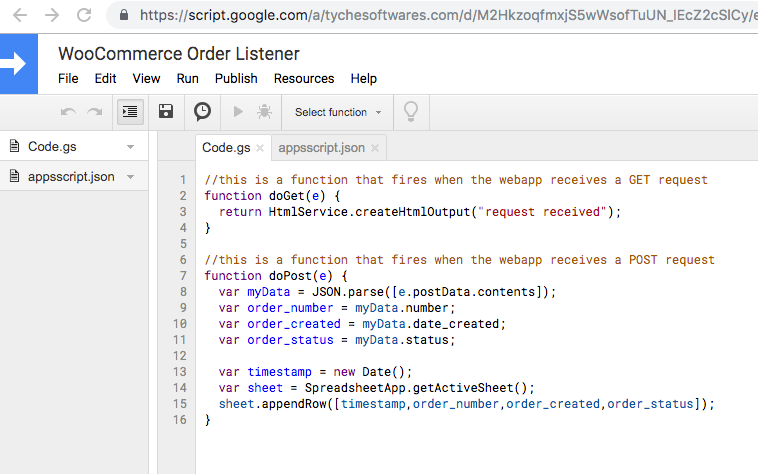The height and width of the screenshot is (474, 758).
Task: Click the lightbulb hint icon
Action: click(410, 112)
